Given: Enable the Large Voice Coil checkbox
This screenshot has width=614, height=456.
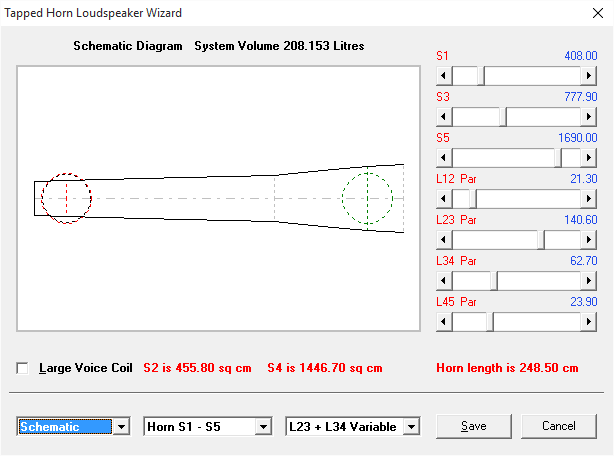Looking at the screenshot, I should pos(22,368).
